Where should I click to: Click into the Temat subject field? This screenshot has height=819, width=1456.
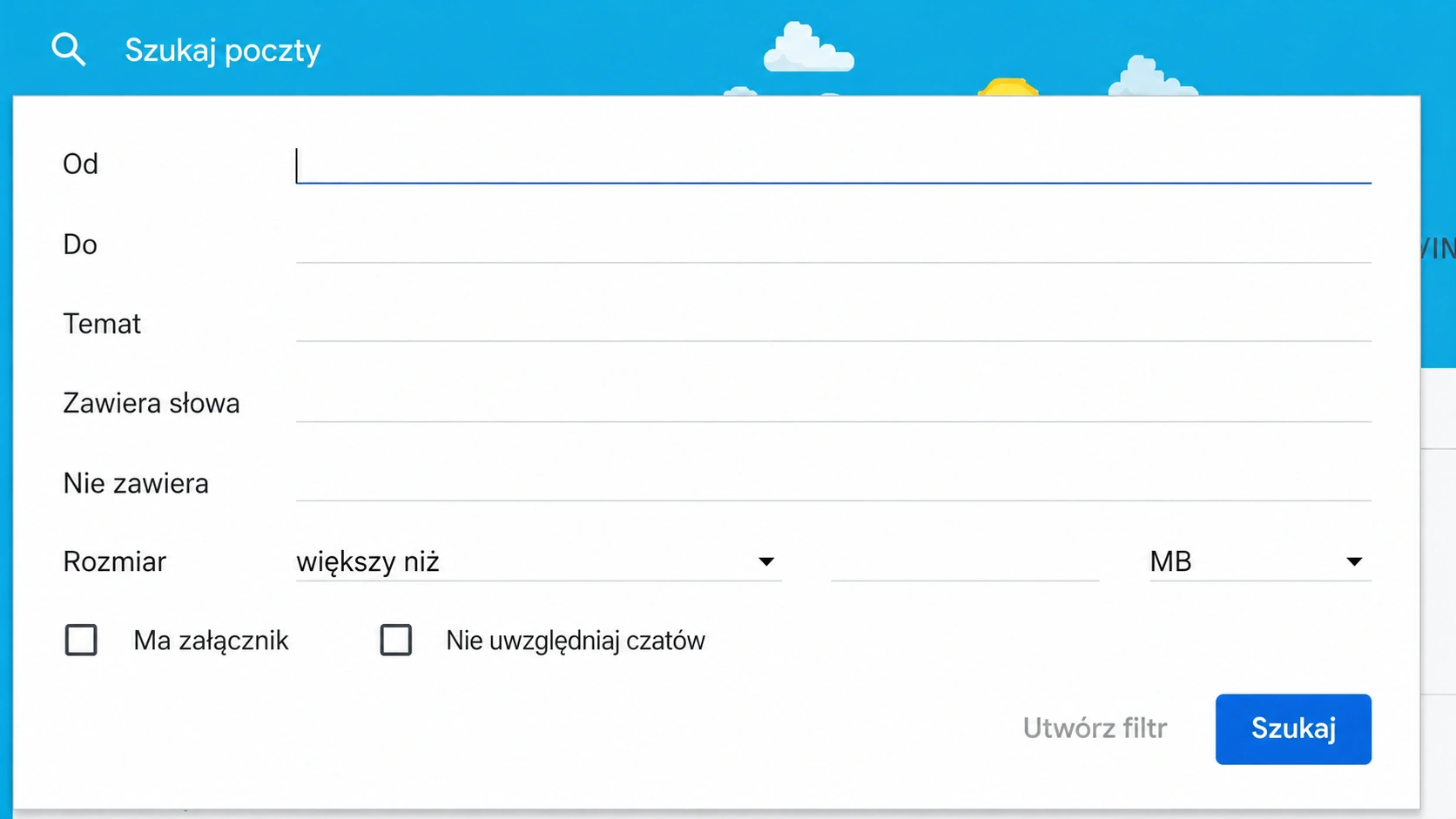coord(833,324)
